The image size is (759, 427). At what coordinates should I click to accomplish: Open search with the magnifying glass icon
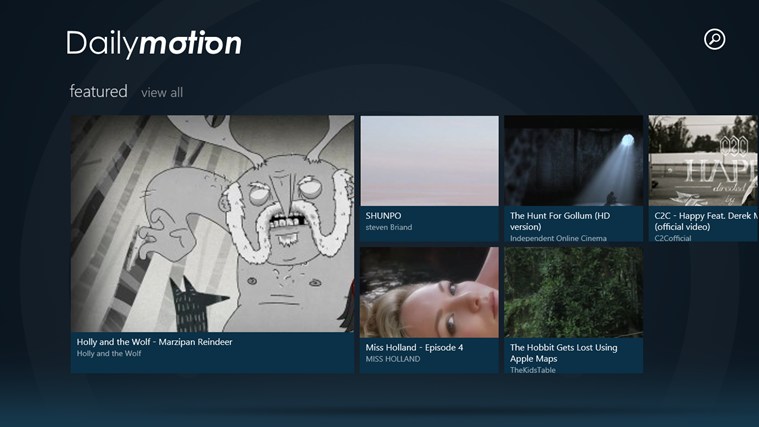(714, 39)
